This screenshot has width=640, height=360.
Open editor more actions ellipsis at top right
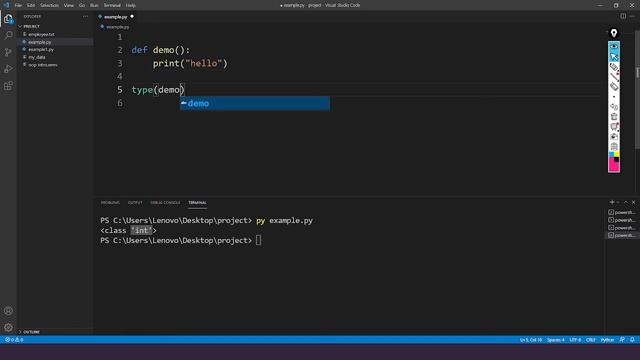tap(632, 16)
